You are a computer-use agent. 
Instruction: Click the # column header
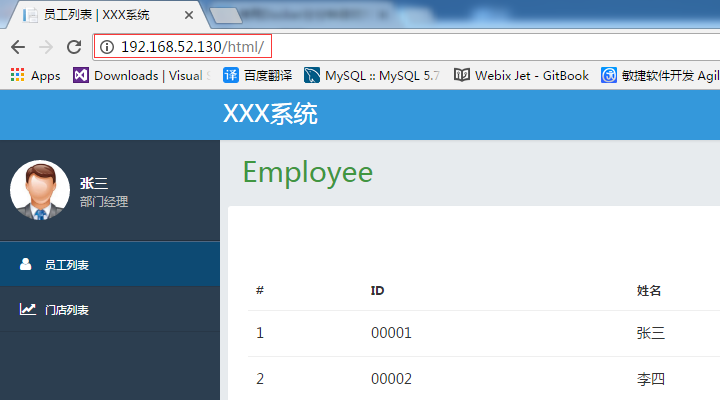(260, 290)
